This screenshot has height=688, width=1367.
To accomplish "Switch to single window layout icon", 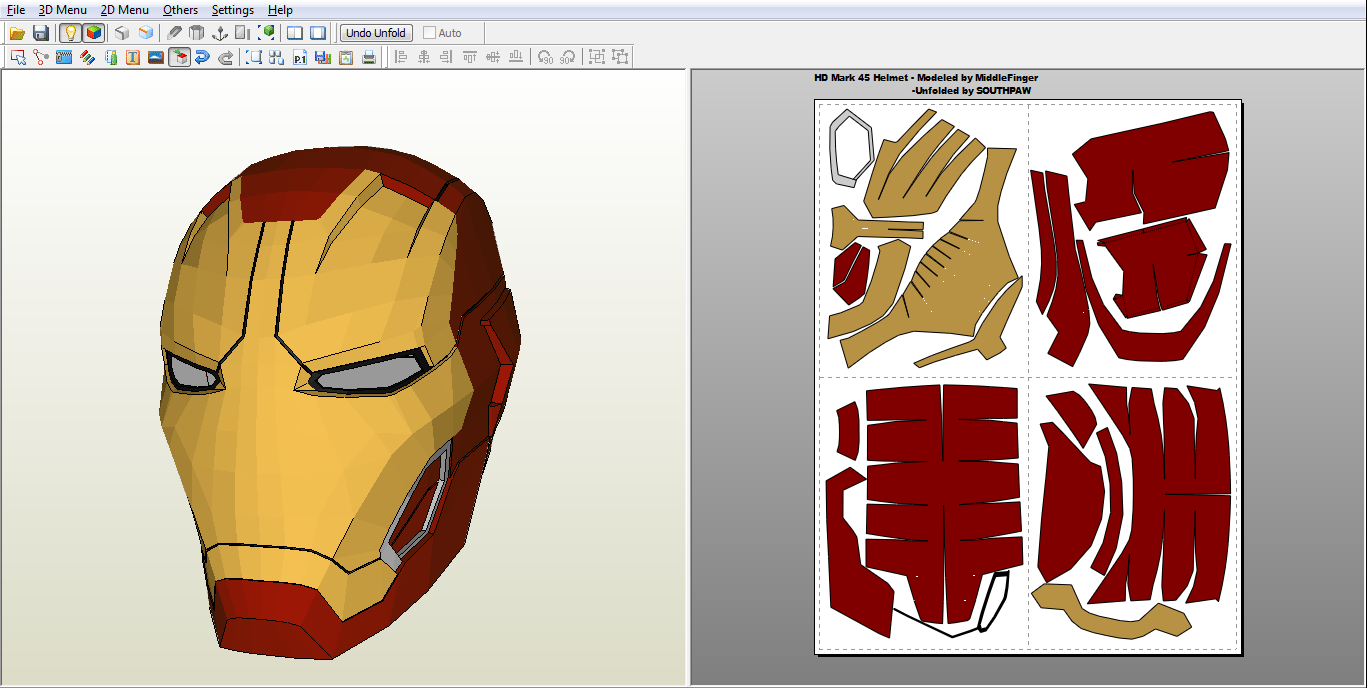I will (x=318, y=33).
